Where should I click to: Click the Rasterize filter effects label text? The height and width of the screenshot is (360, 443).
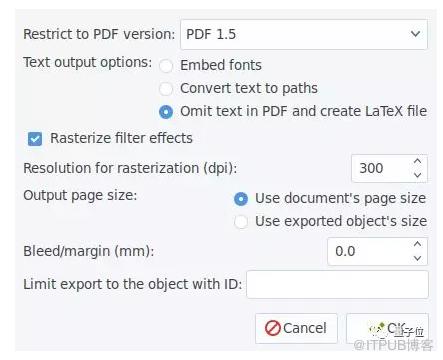click(121, 138)
